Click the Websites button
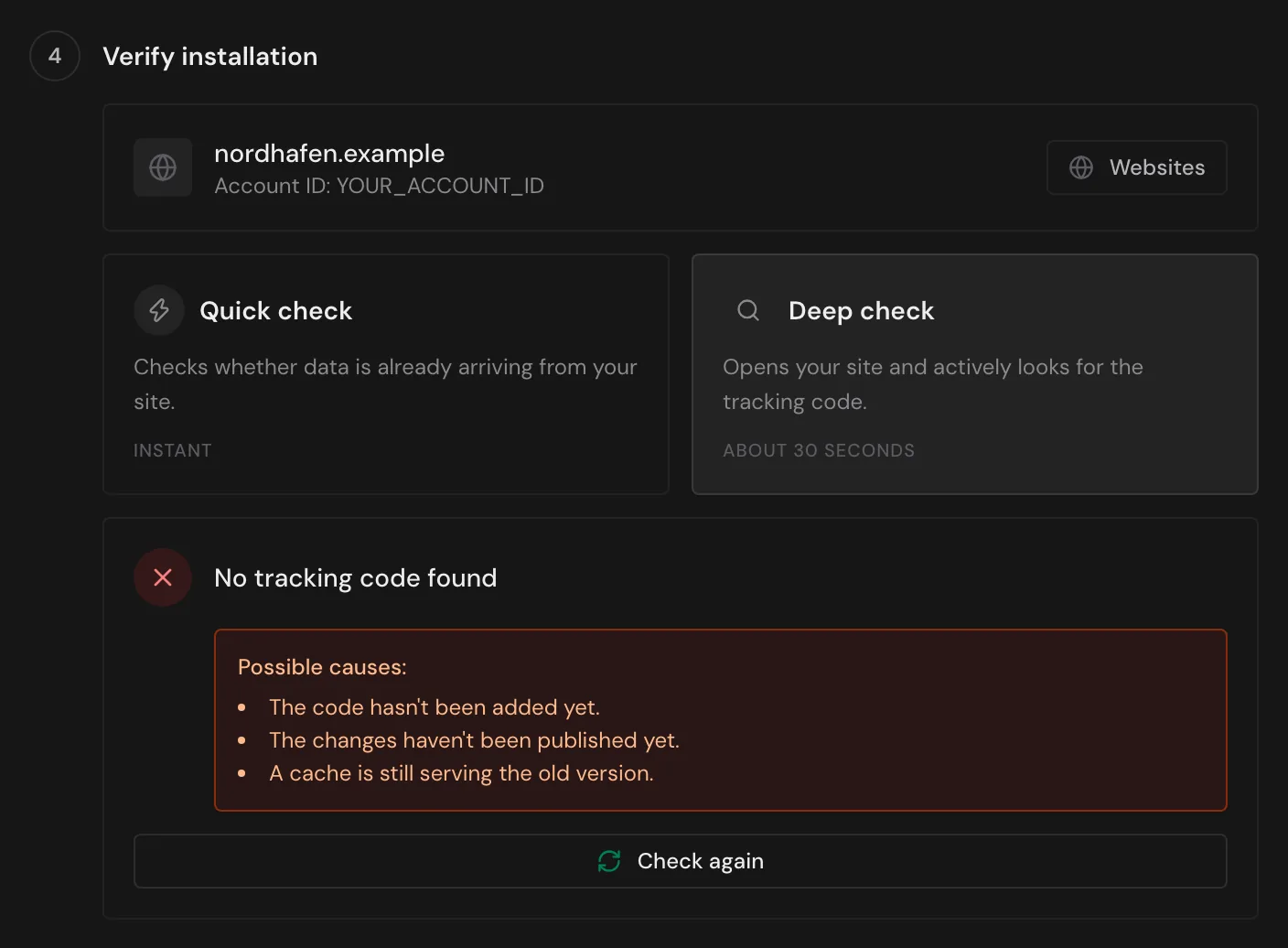Screen dimensions: 1288x948 pos(1136,167)
